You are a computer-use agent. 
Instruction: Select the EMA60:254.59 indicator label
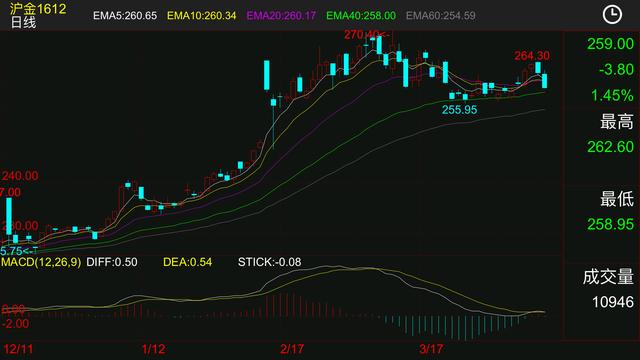coord(440,16)
